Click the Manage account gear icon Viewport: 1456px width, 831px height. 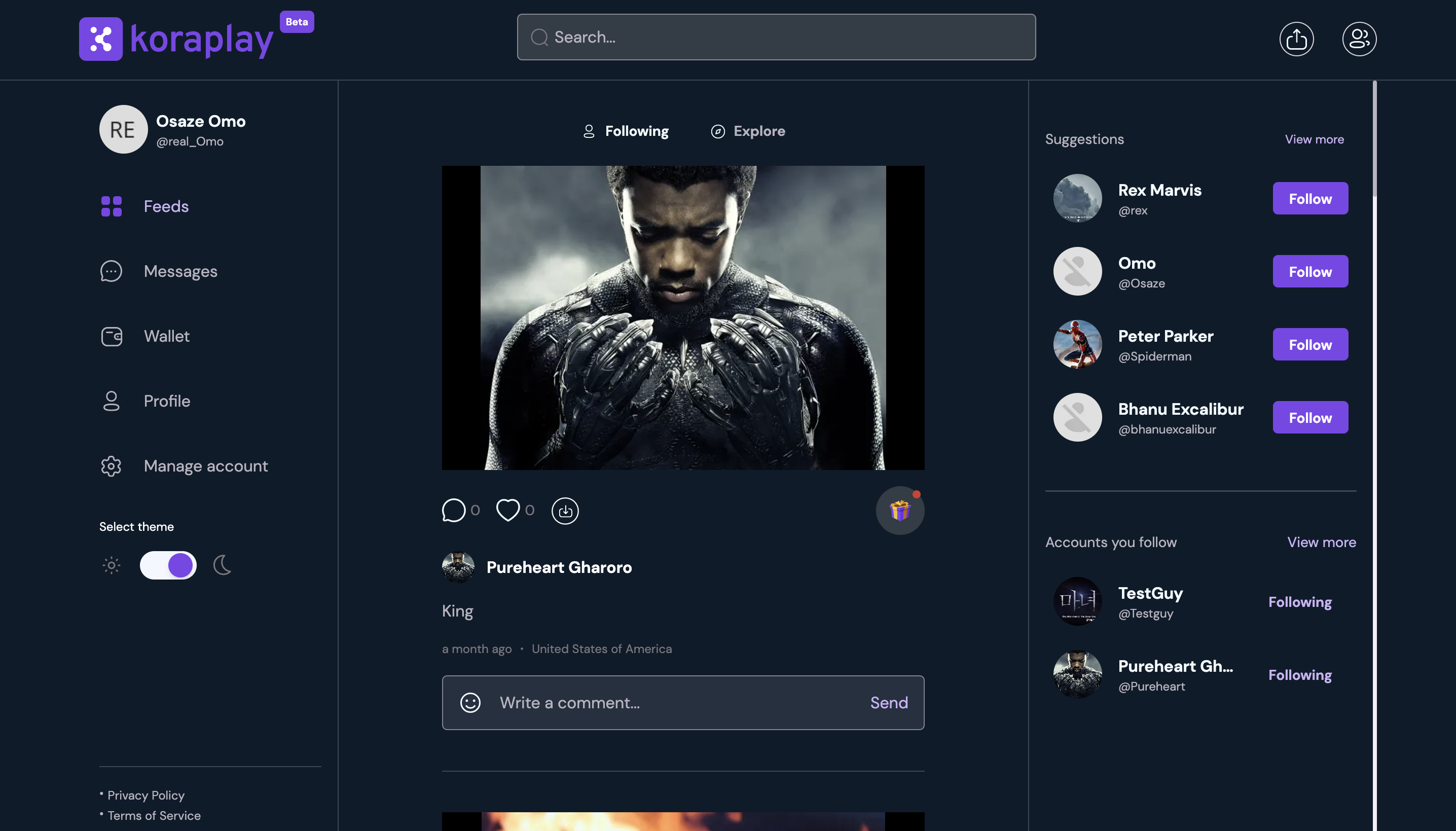click(x=111, y=466)
